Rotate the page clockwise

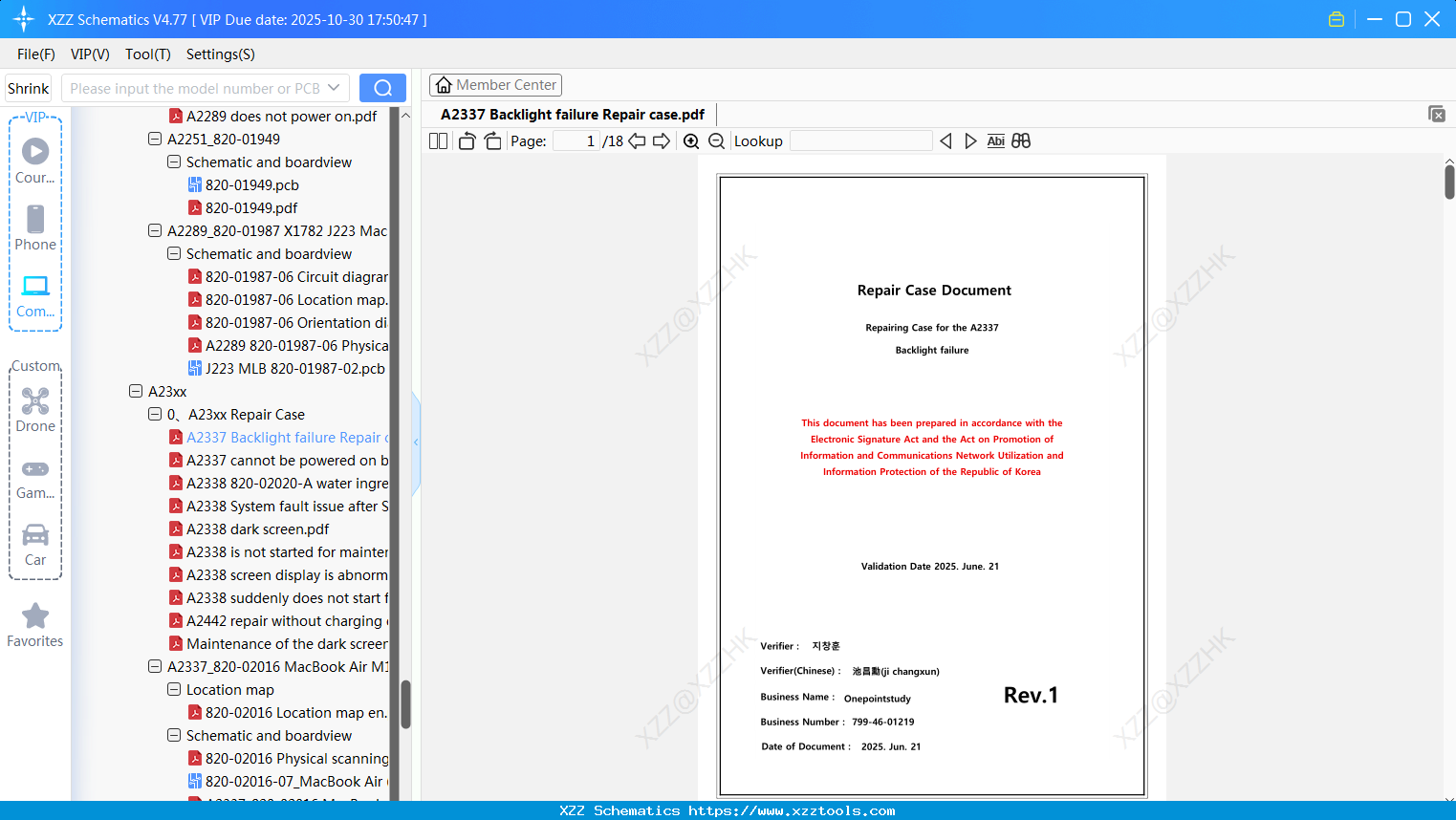pyautogui.click(x=492, y=141)
